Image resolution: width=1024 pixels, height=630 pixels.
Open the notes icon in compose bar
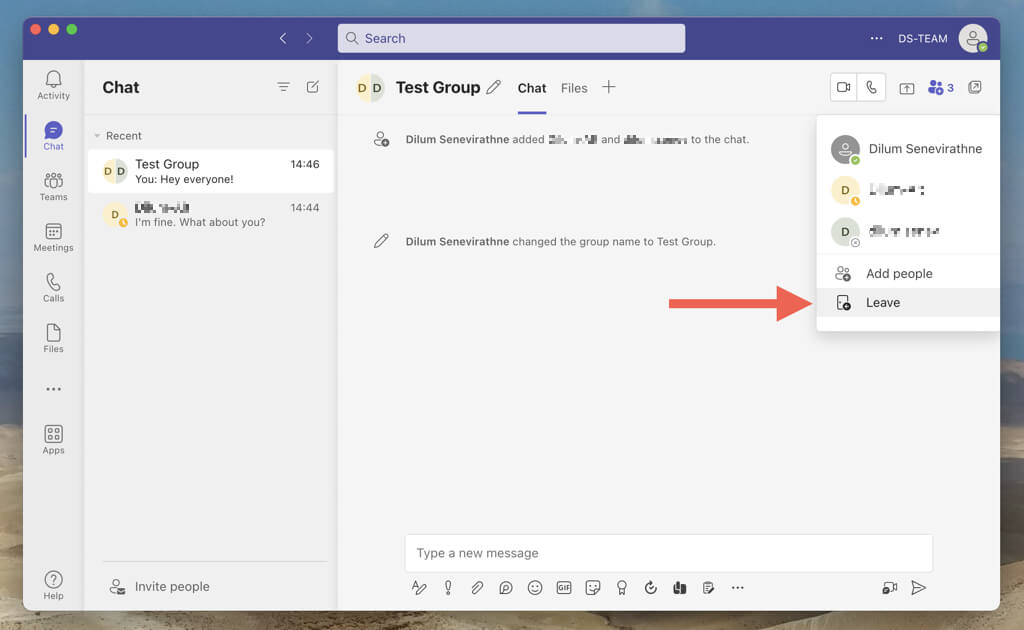tap(709, 588)
